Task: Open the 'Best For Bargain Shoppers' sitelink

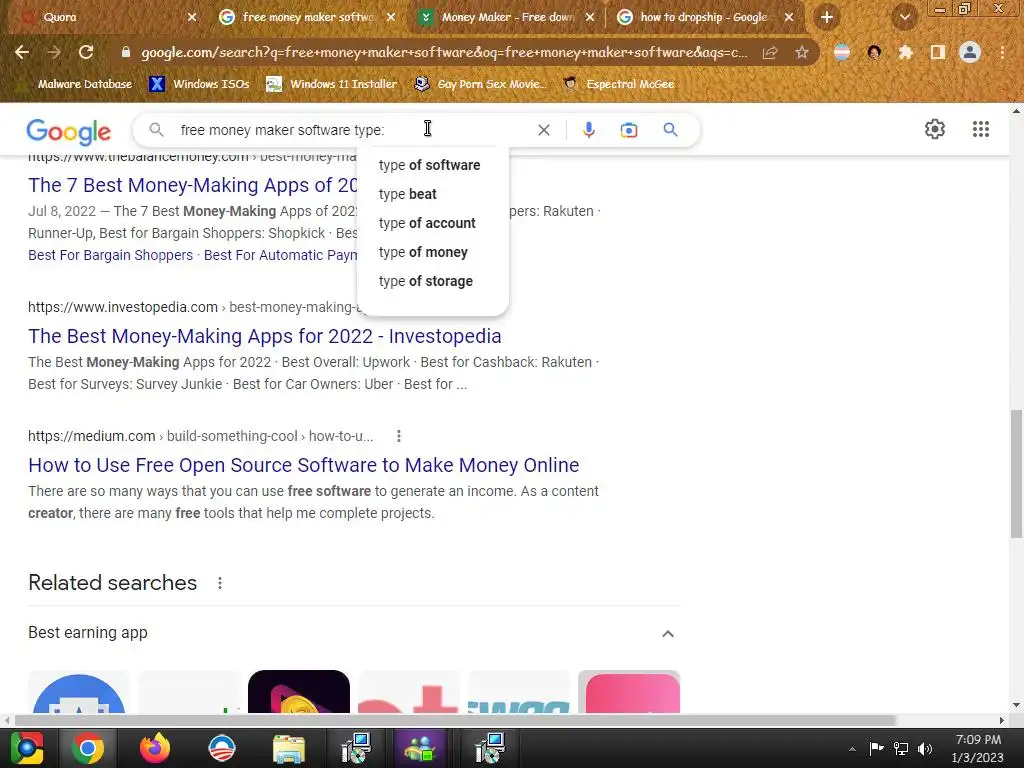Action: (110, 255)
